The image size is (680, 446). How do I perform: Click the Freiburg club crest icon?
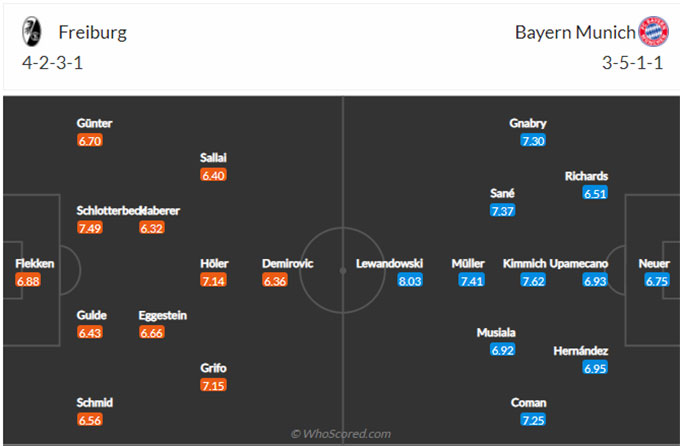(x=31, y=31)
